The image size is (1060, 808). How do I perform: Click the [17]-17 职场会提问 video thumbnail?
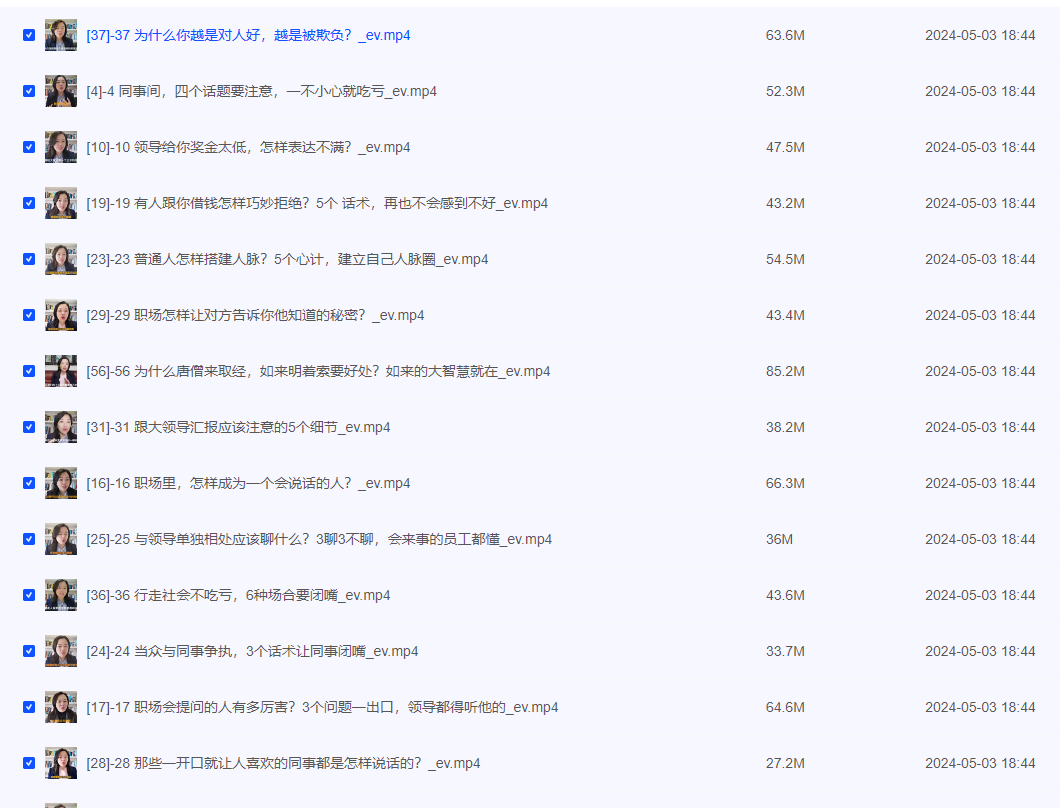tap(61, 707)
